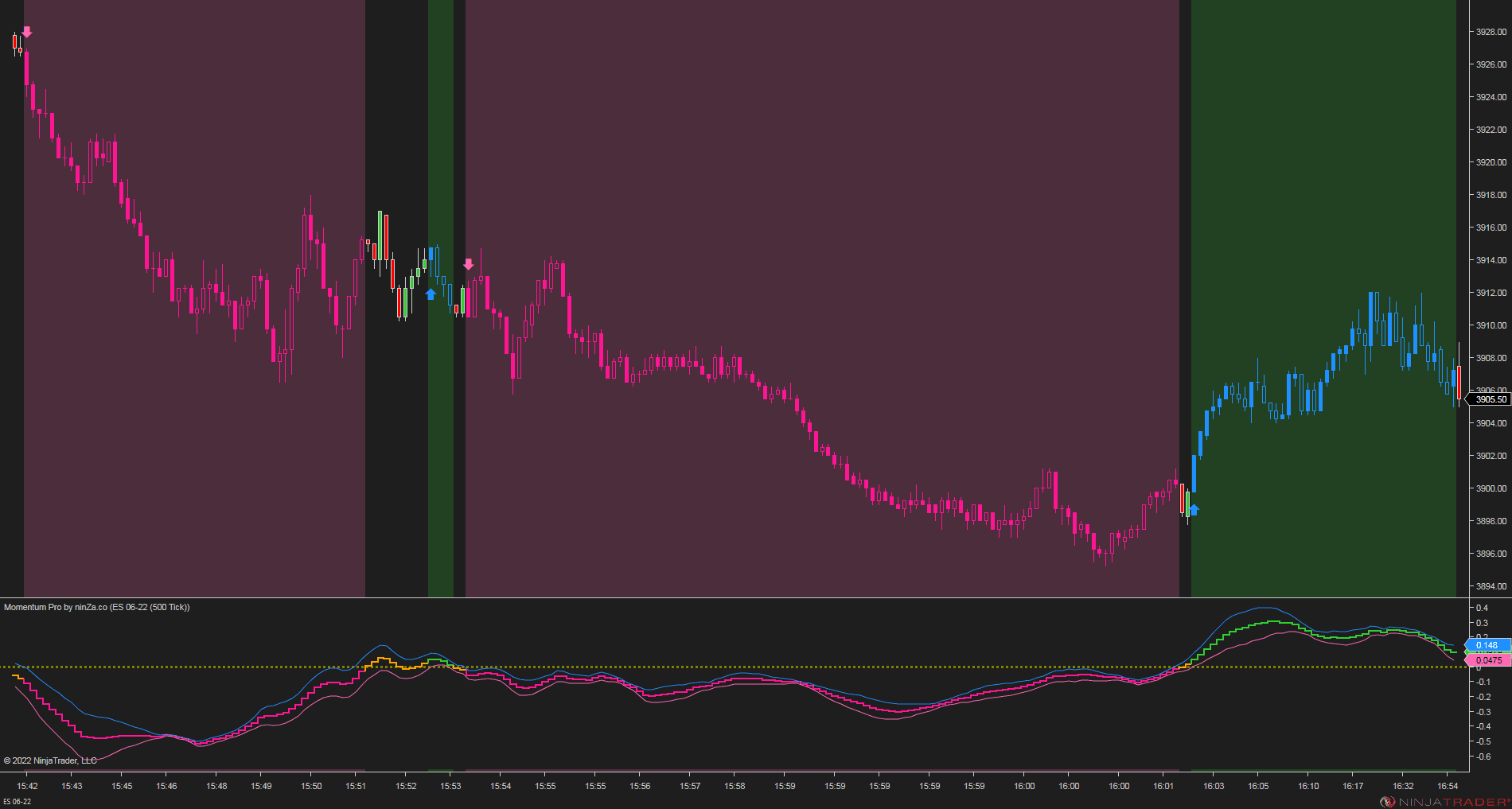
Task: Click the 16:03 time axis label
Action: [1214, 786]
